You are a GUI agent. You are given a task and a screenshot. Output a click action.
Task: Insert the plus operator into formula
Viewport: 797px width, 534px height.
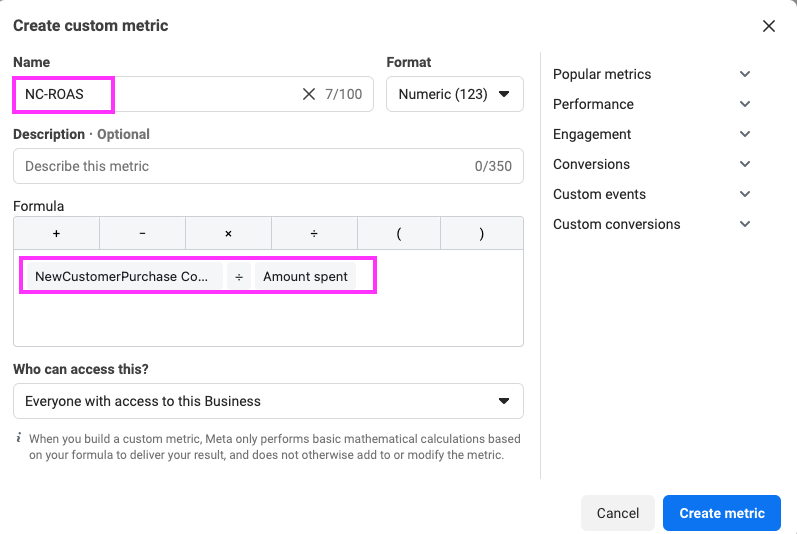pos(56,233)
